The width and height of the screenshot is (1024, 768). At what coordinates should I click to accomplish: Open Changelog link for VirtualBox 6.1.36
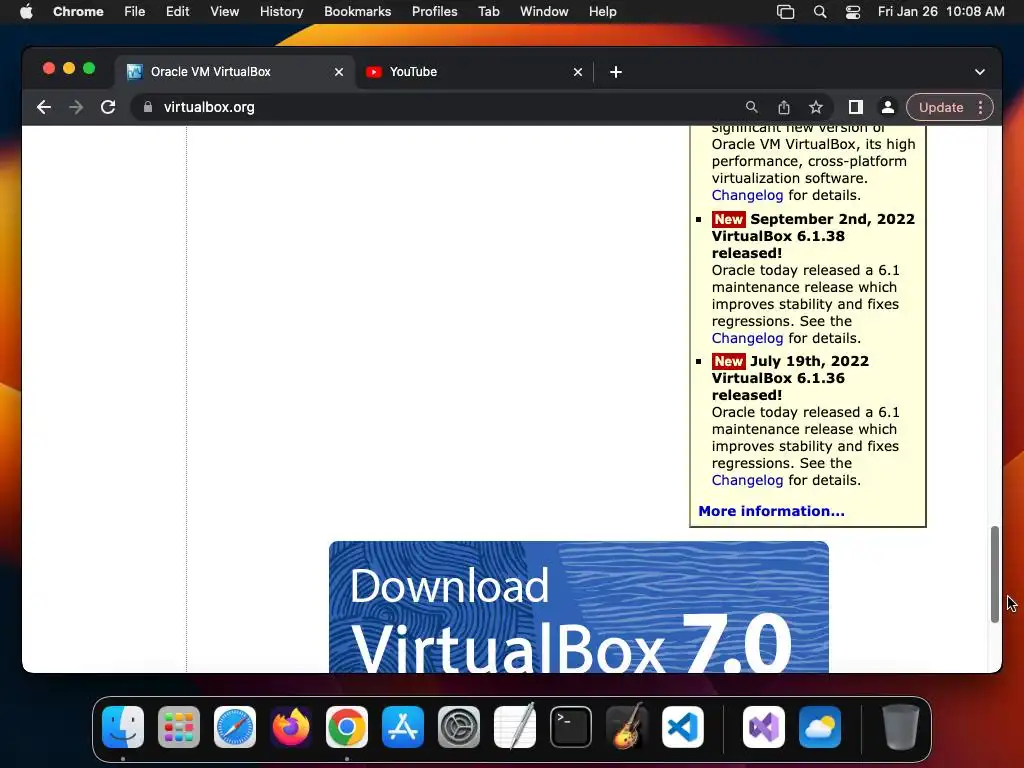pyautogui.click(x=747, y=480)
